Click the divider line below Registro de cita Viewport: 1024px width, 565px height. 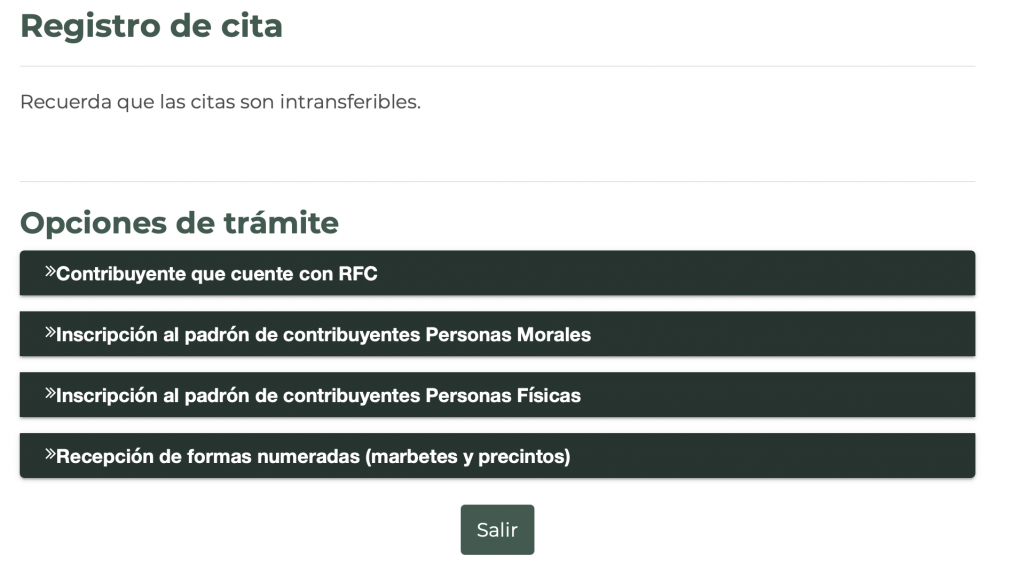497,66
